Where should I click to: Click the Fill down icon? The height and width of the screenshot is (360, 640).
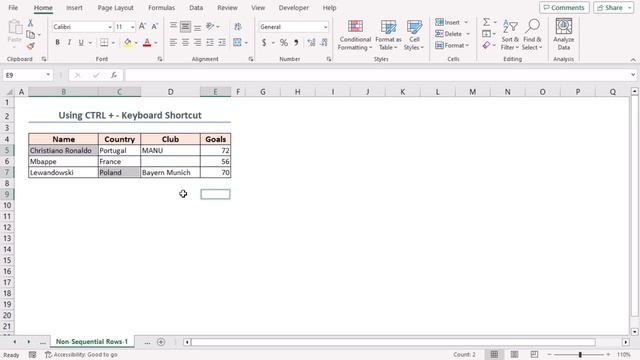coord(486,34)
